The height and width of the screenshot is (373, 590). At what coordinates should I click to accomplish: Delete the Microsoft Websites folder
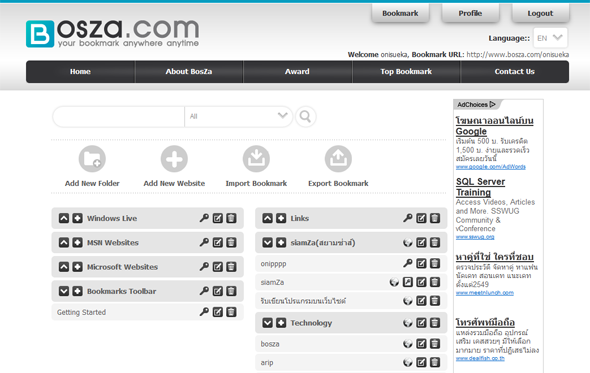pos(231,267)
